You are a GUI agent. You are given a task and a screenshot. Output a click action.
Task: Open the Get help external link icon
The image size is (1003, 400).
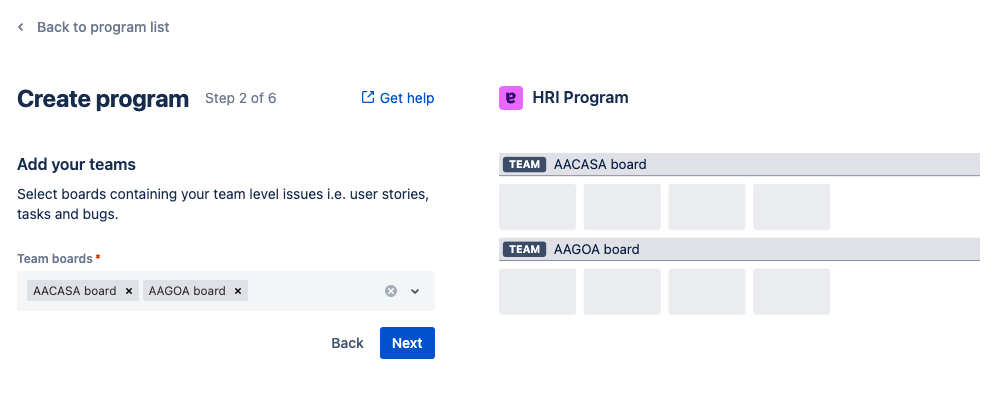(x=367, y=97)
